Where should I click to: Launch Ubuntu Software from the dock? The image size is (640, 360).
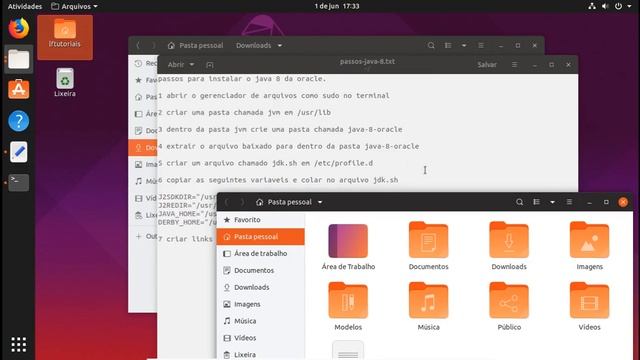click(x=19, y=90)
